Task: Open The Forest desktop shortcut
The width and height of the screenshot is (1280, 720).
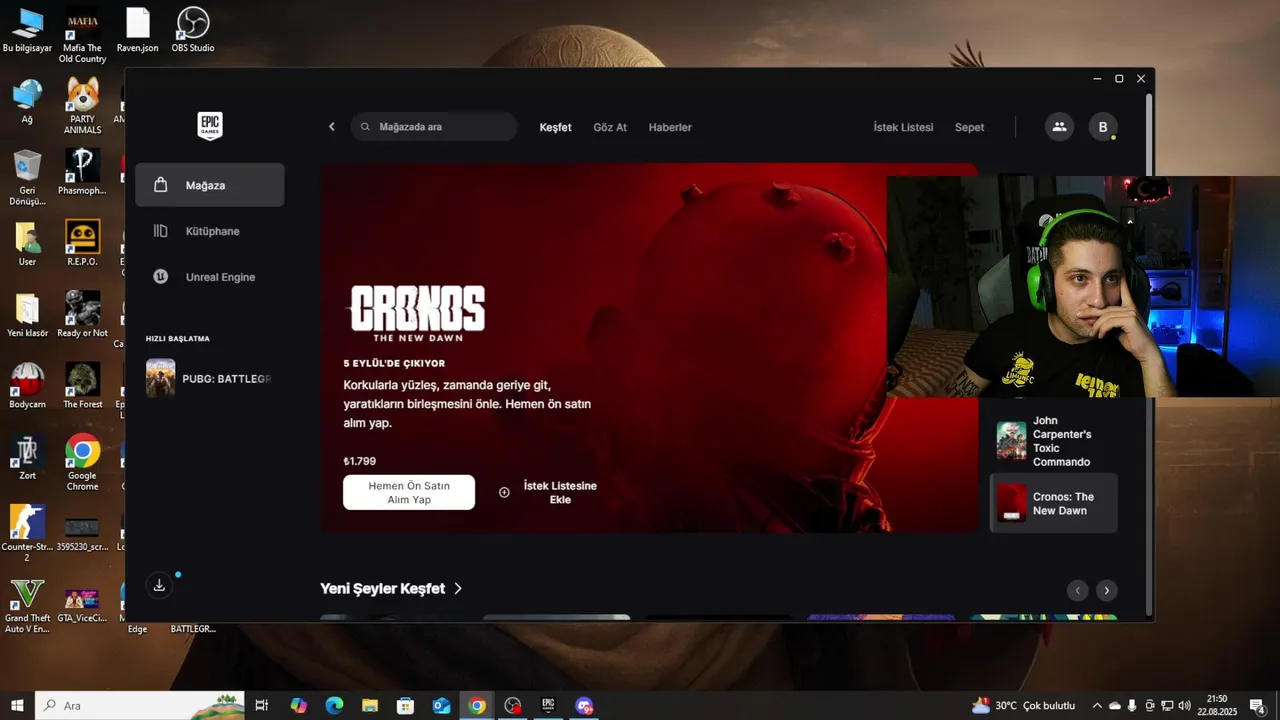Action: pyautogui.click(x=82, y=386)
